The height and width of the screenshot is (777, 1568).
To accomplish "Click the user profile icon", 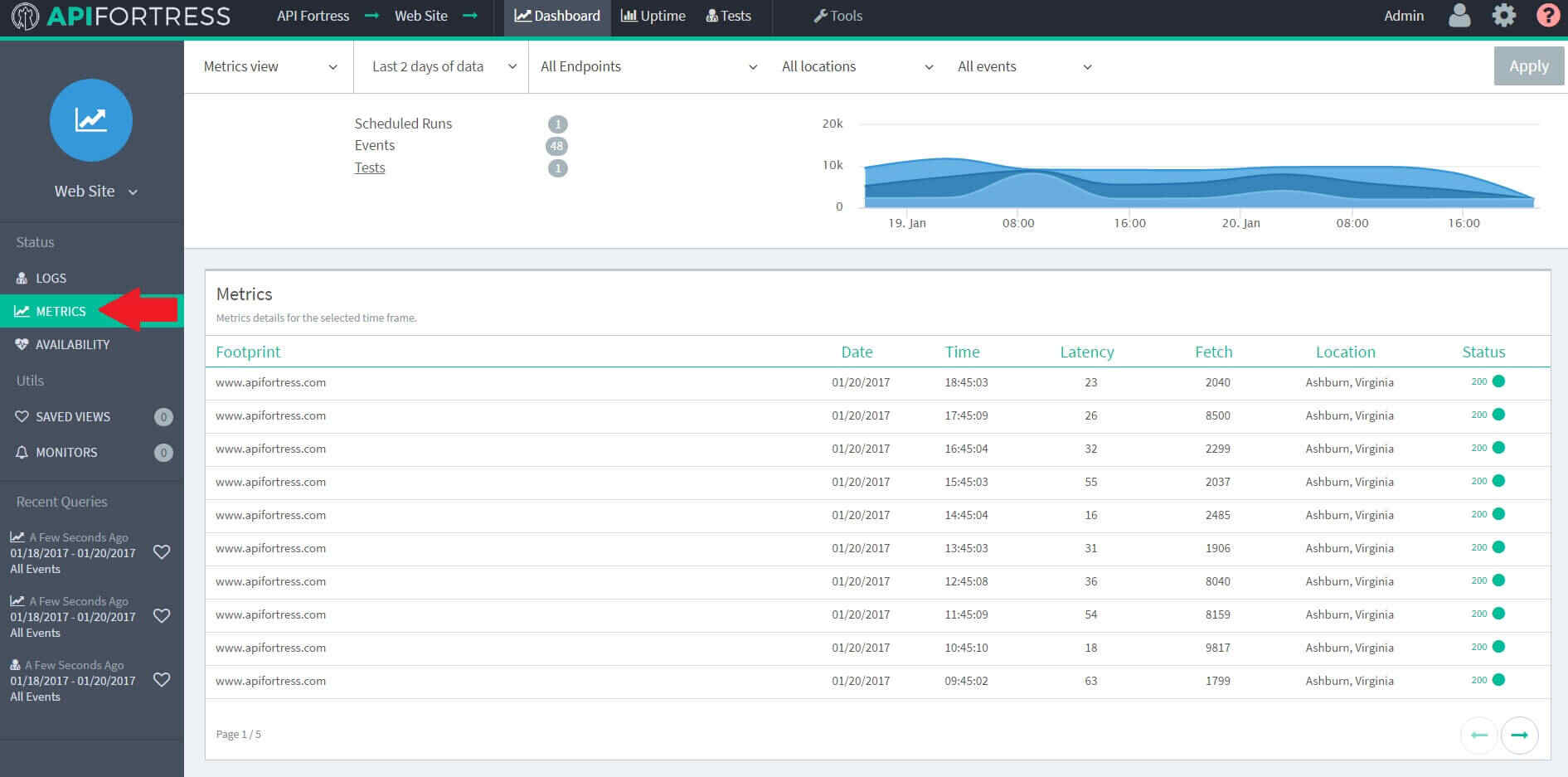I will 1459,16.
